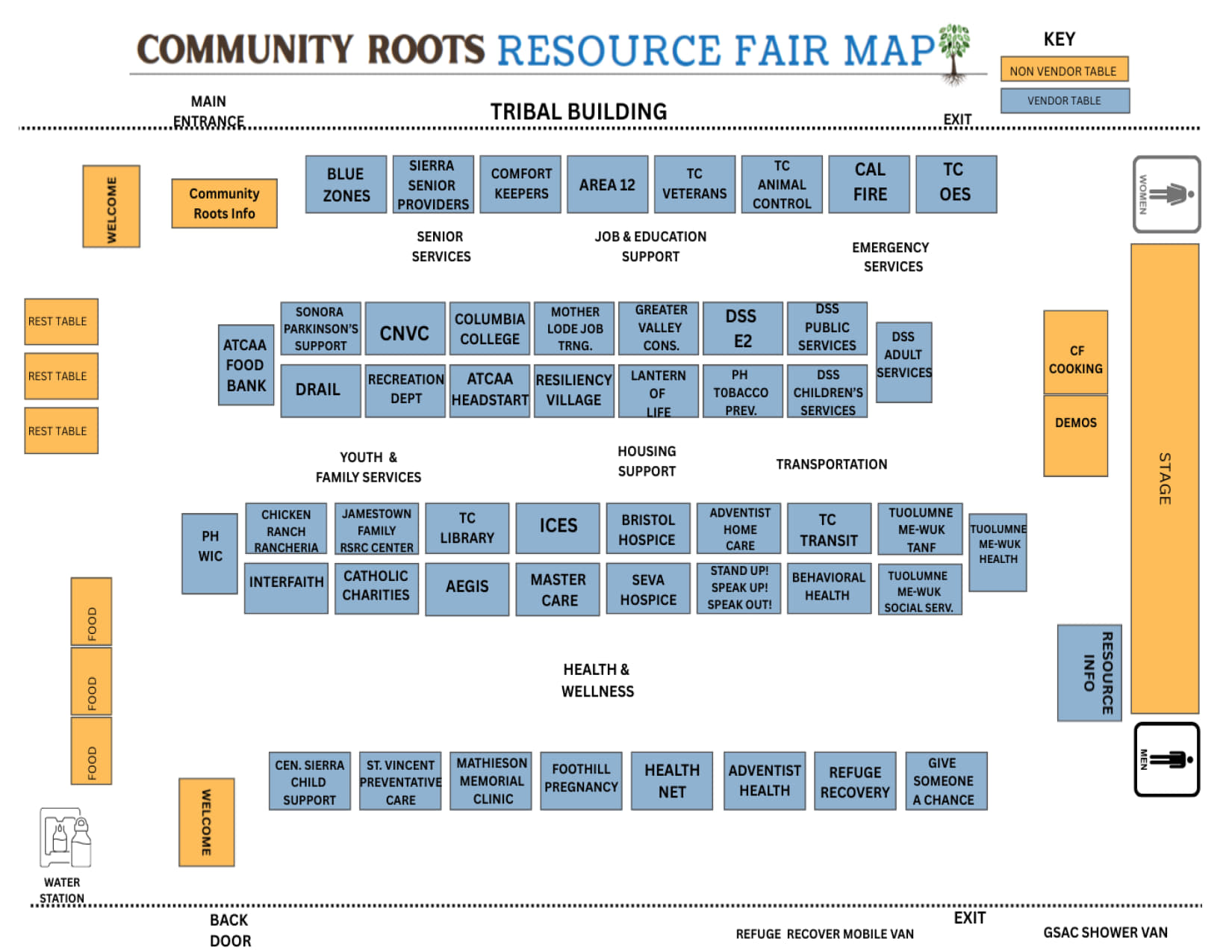Expand the Transportation section label

coord(831,464)
